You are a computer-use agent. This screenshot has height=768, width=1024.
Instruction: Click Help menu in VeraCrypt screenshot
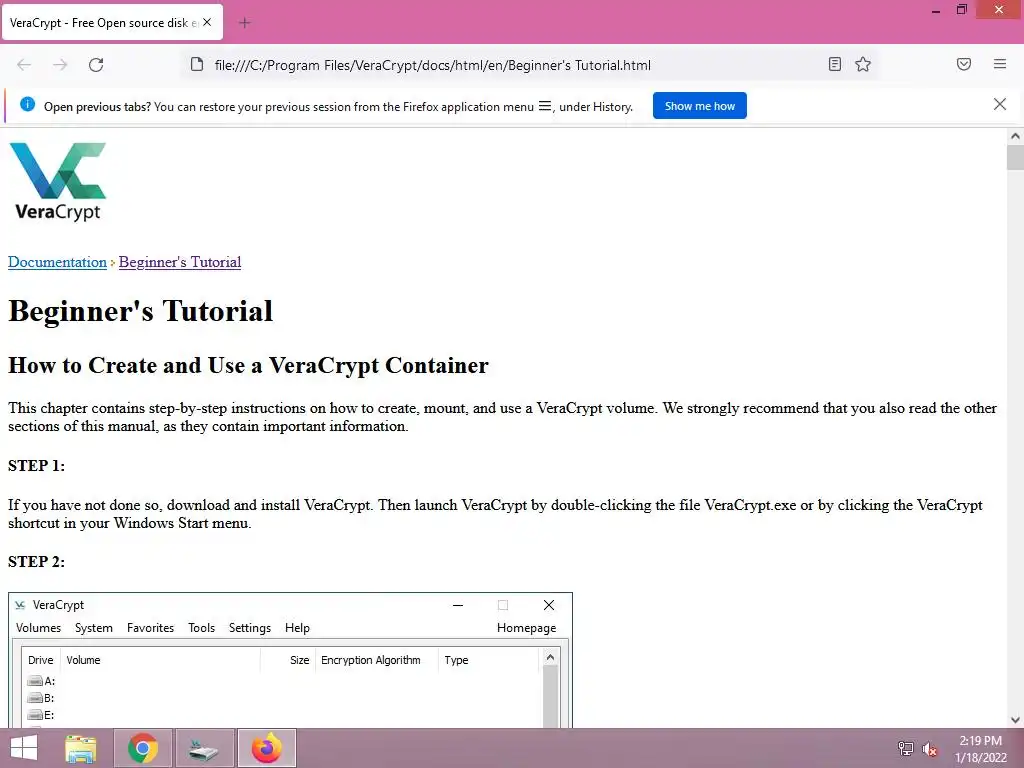tap(297, 628)
